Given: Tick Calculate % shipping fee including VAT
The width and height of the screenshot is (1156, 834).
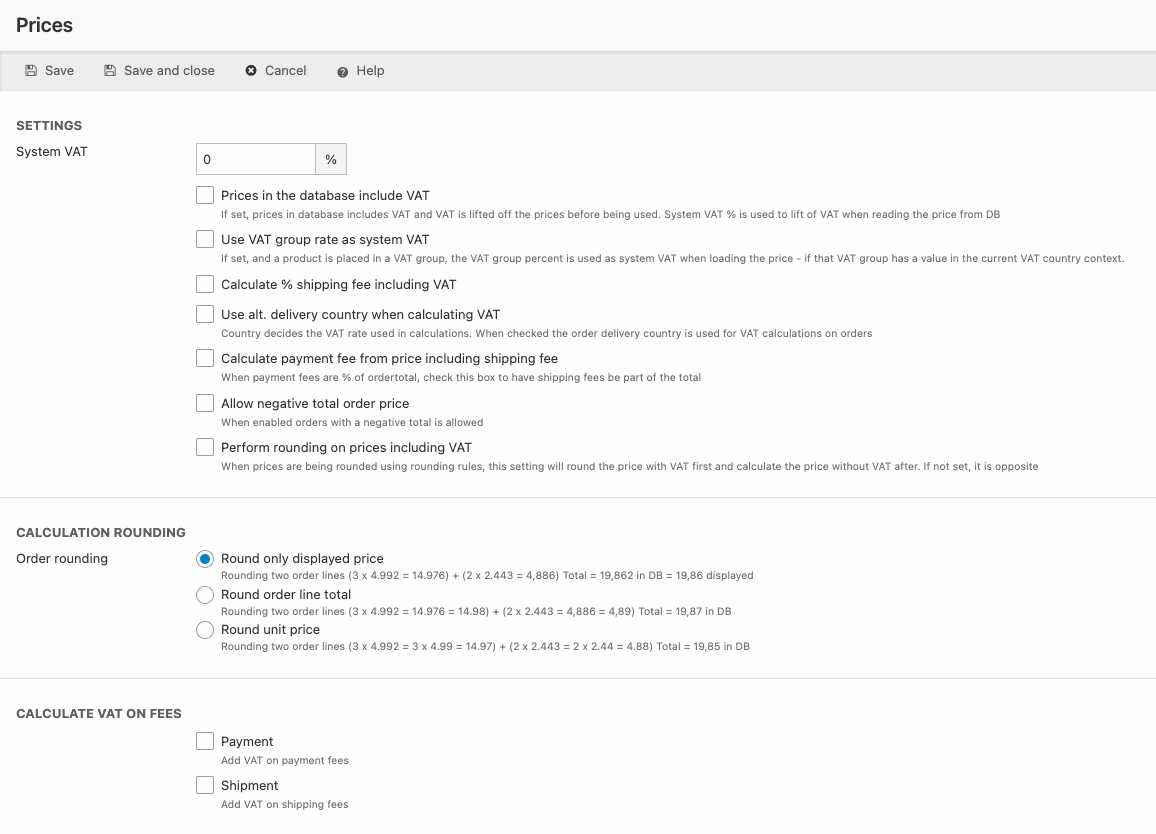Looking at the screenshot, I should (x=205, y=284).
